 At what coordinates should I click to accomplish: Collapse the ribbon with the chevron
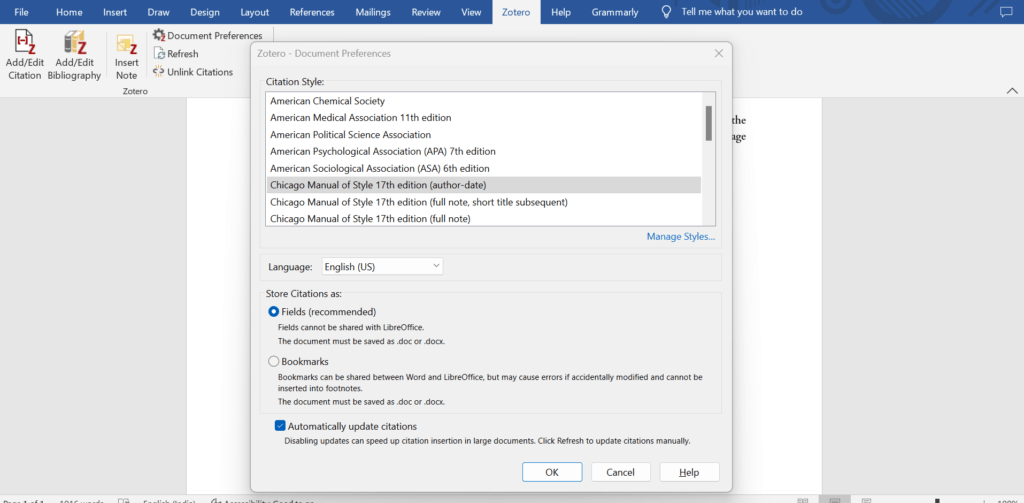1012,91
